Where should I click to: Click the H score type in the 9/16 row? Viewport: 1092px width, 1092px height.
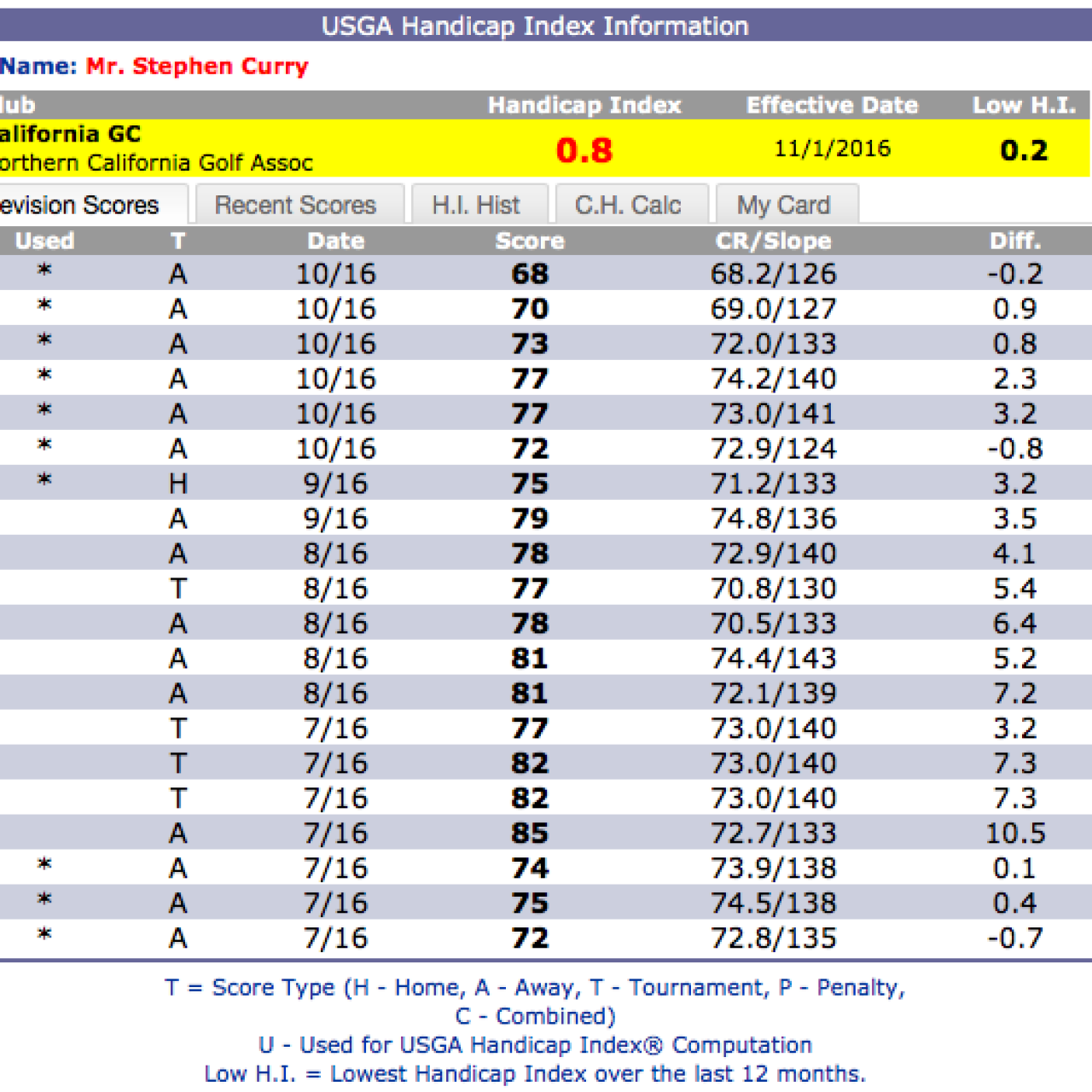(x=177, y=484)
